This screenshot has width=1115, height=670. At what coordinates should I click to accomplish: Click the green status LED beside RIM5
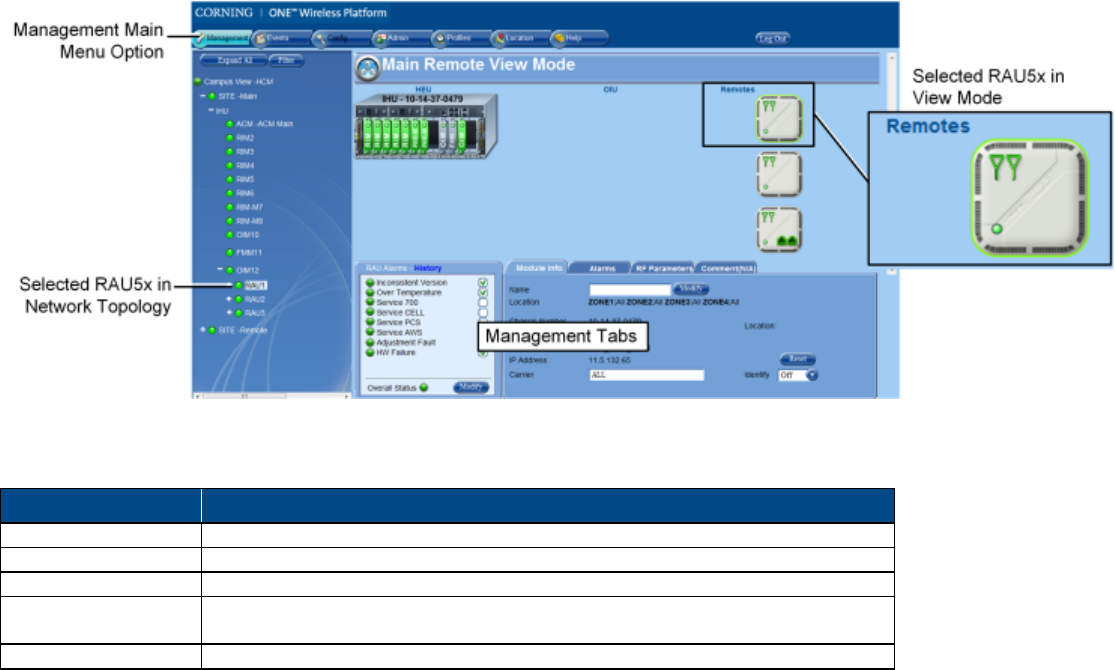coord(230,179)
